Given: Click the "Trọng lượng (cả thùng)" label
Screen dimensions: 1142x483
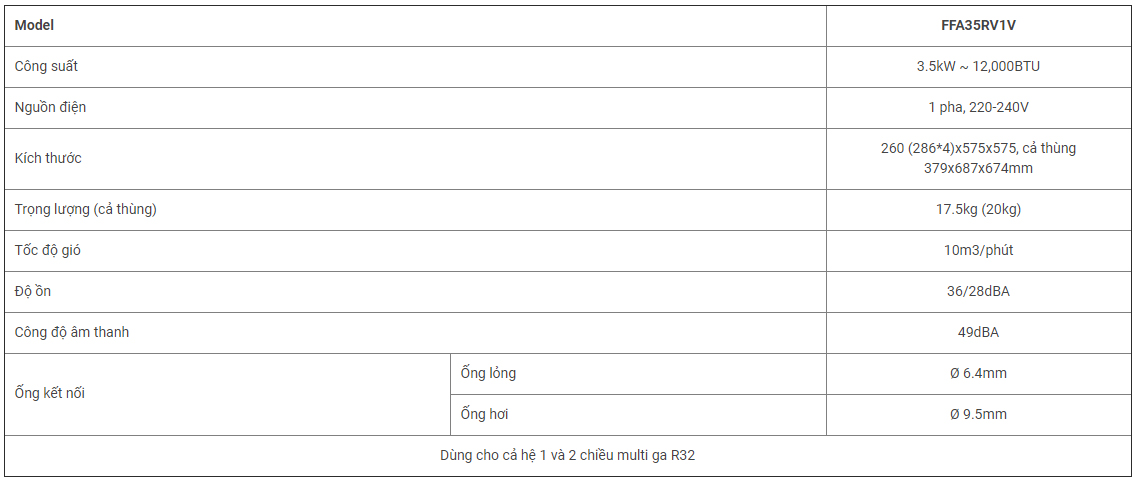Looking at the screenshot, I should [86, 209].
